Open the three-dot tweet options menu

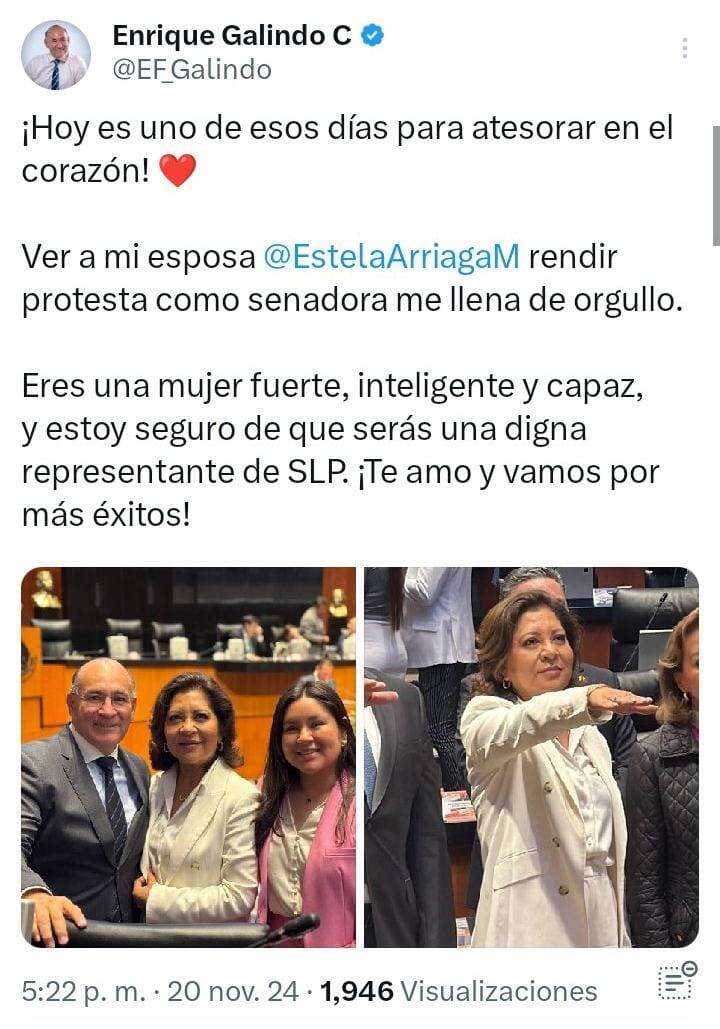[x=685, y=48]
